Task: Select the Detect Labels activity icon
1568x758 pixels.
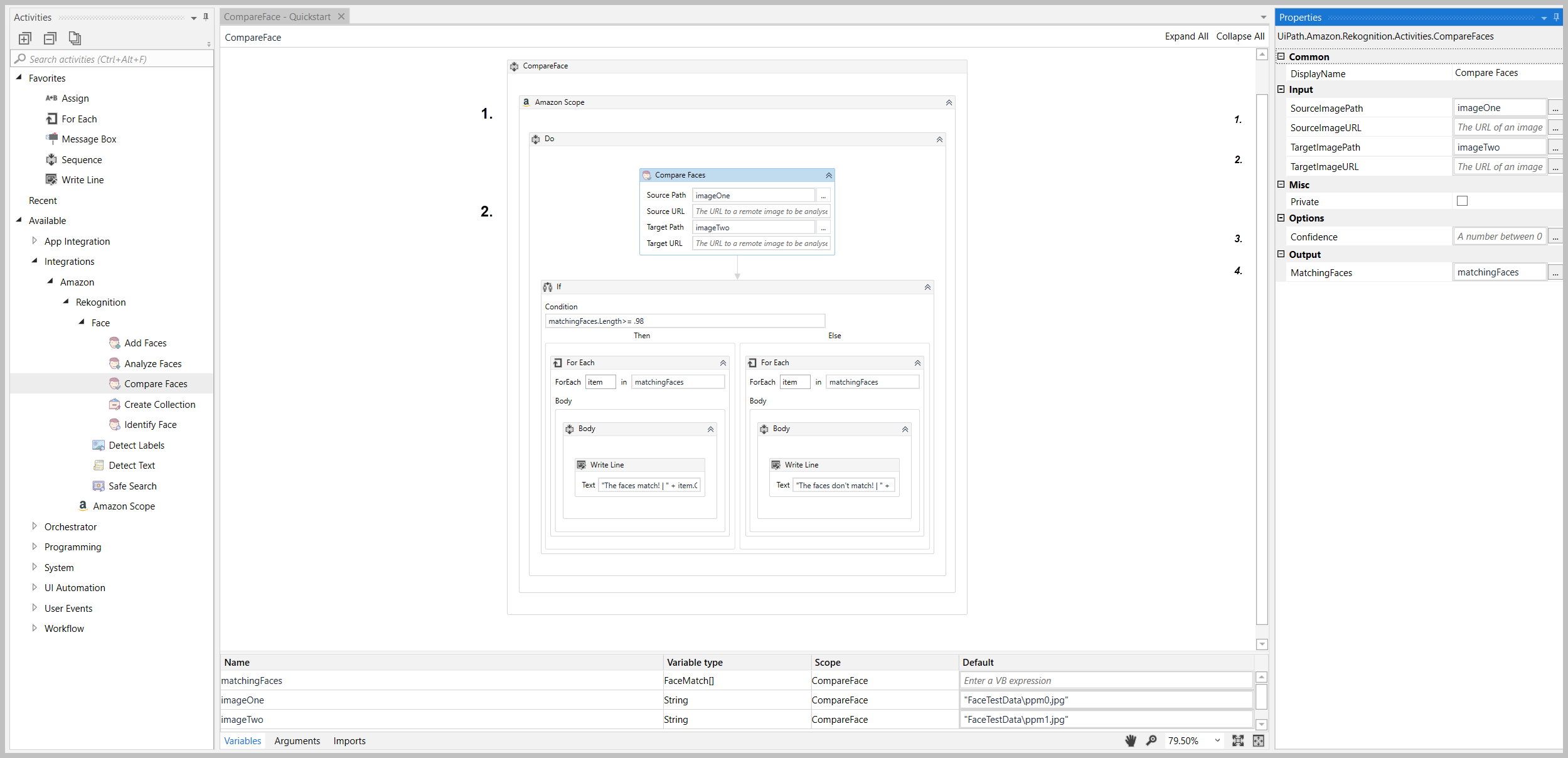Action: click(x=99, y=446)
